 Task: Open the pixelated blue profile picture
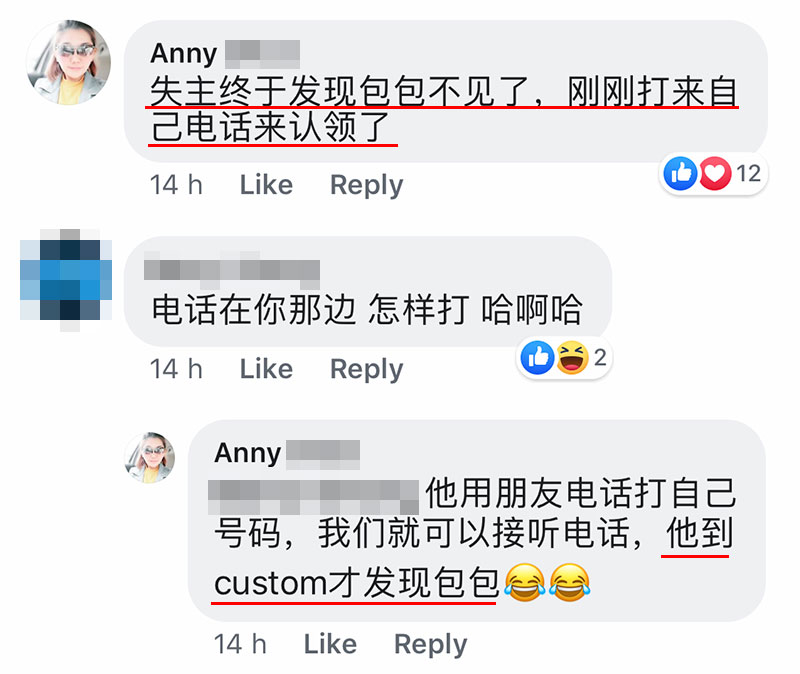66,281
